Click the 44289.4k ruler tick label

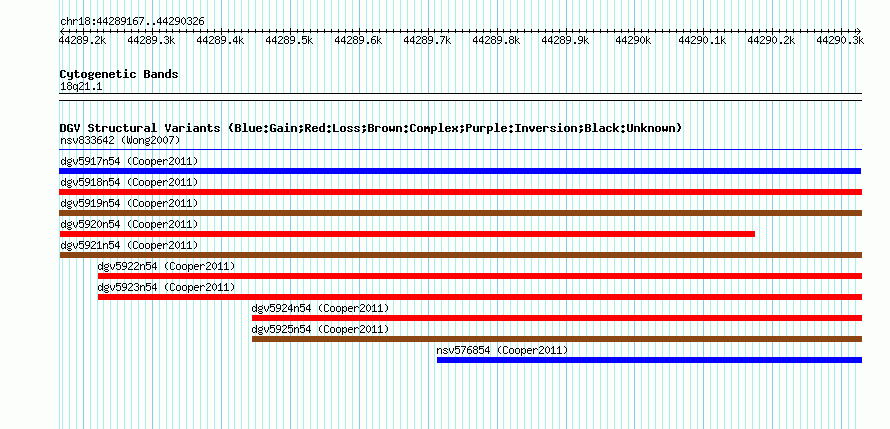click(220, 40)
